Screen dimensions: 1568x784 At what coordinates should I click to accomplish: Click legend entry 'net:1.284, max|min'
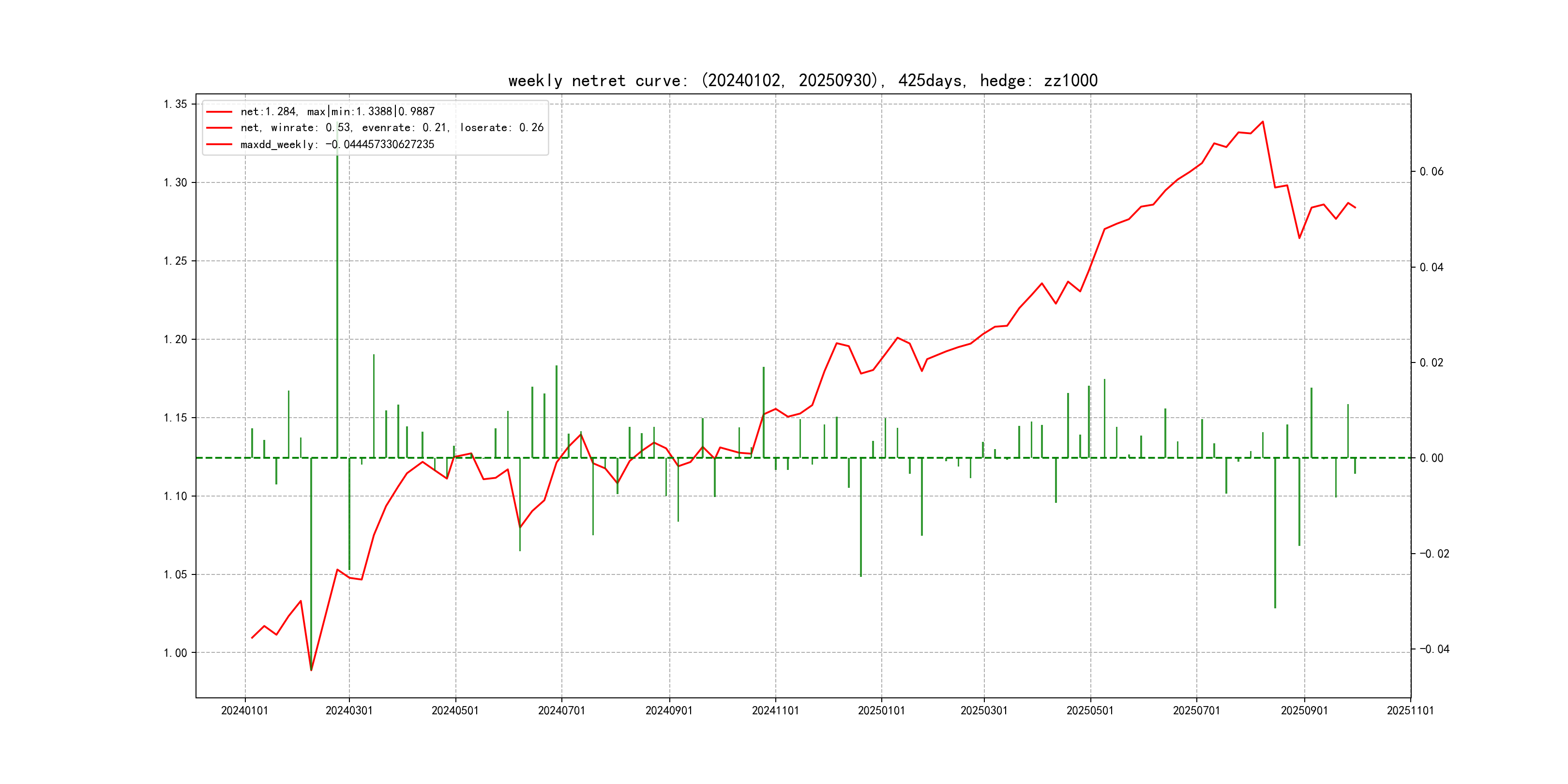[x=337, y=111]
